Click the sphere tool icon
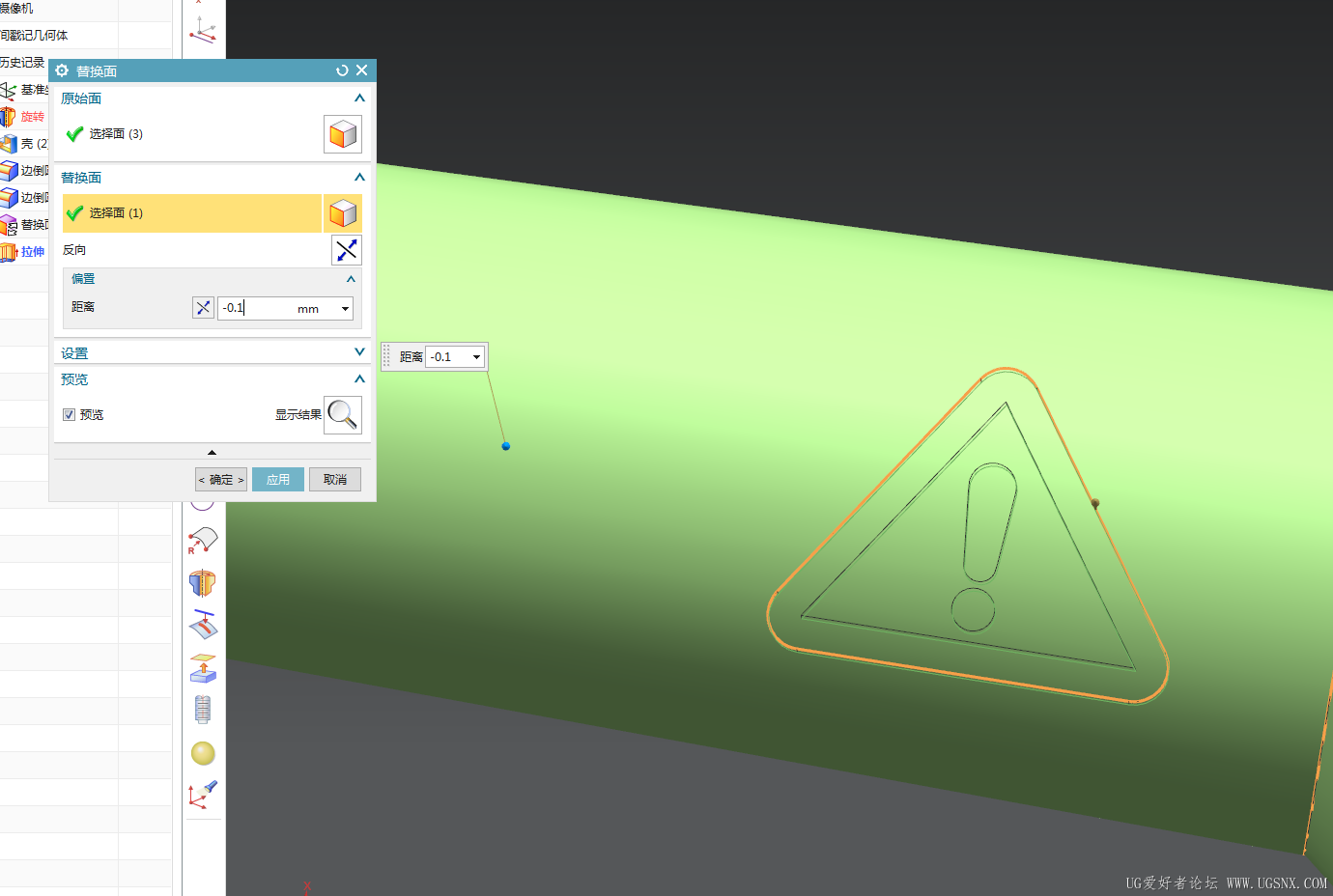Screen dimensions: 1333x896 click(x=203, y=753)
